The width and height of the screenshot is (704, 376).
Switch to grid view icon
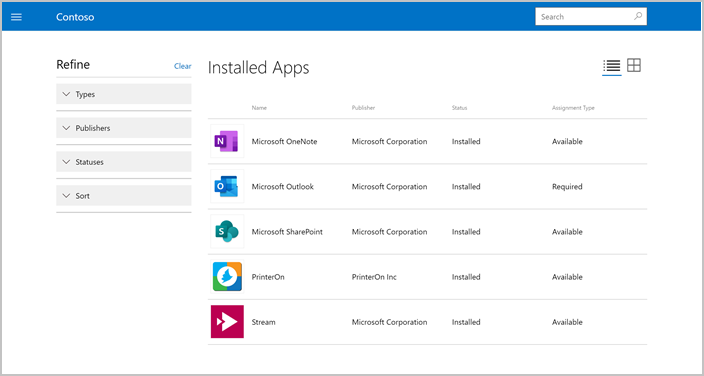pos(634,66)
